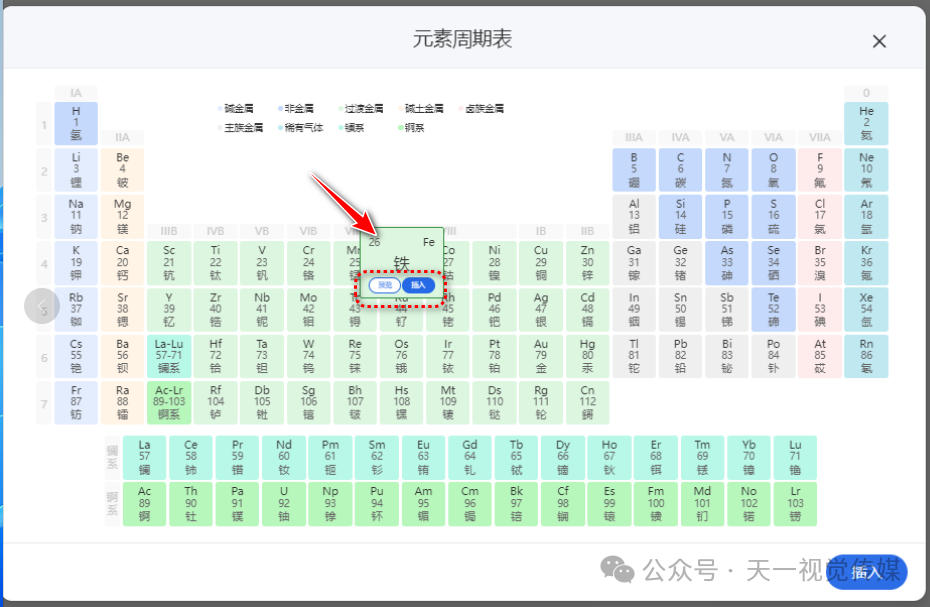Select the helium (He) element tile
This screenshot has height=607, width=930.
tap(866, 123)
